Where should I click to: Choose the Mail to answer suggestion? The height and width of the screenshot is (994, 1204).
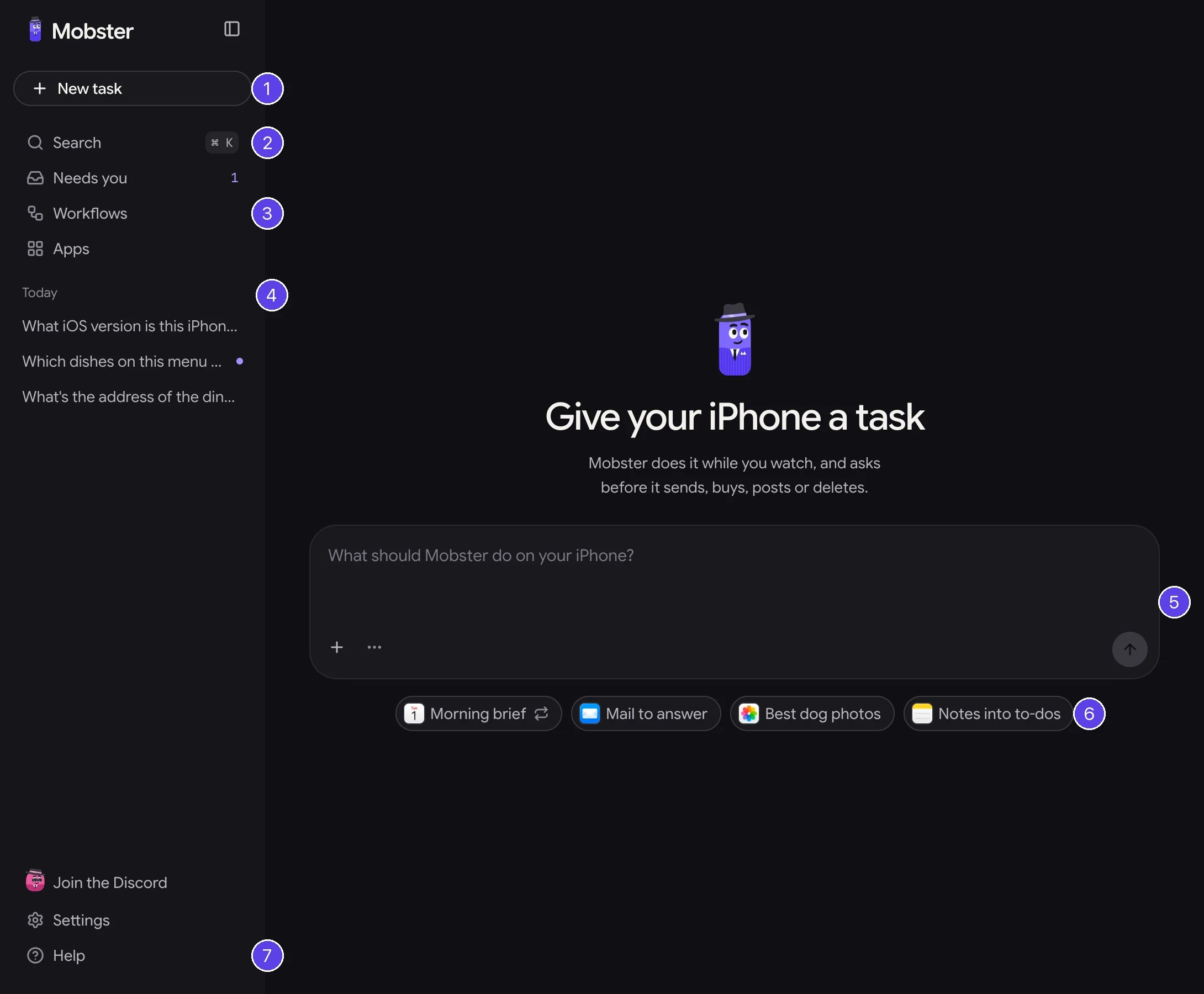tap(645, 713)
